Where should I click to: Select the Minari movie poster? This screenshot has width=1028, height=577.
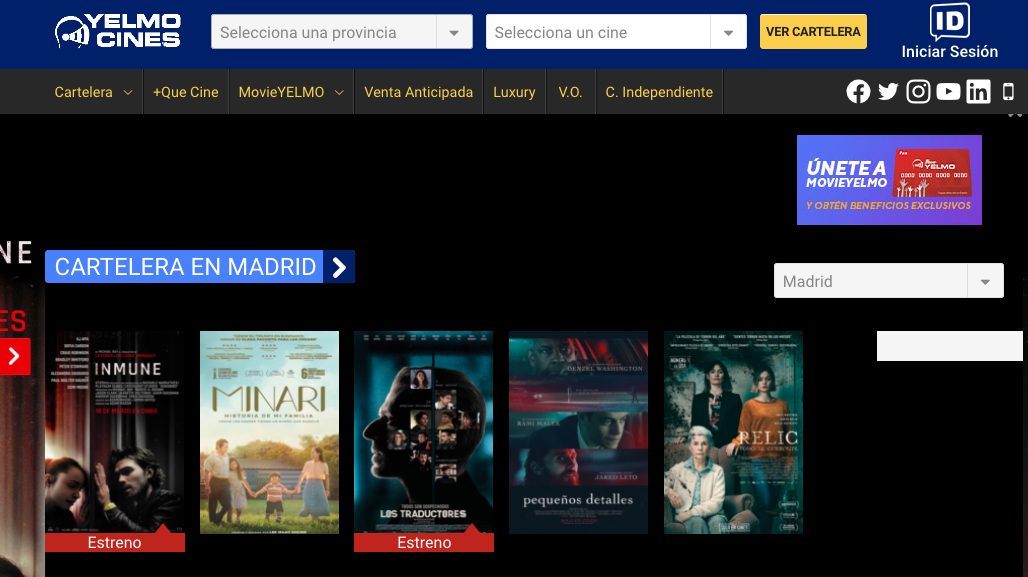269,433
